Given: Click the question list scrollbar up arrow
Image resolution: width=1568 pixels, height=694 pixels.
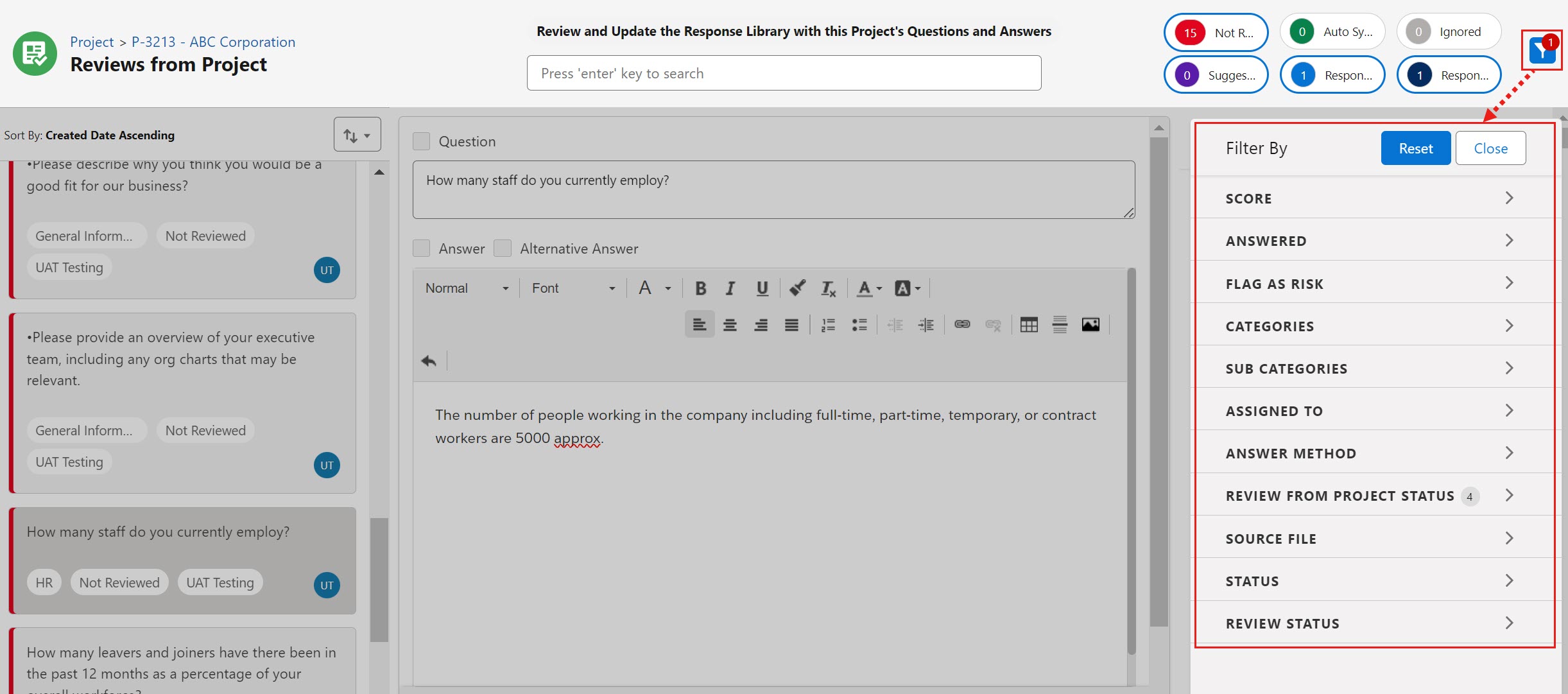Looking at the screenshot, I should point(379,172).
